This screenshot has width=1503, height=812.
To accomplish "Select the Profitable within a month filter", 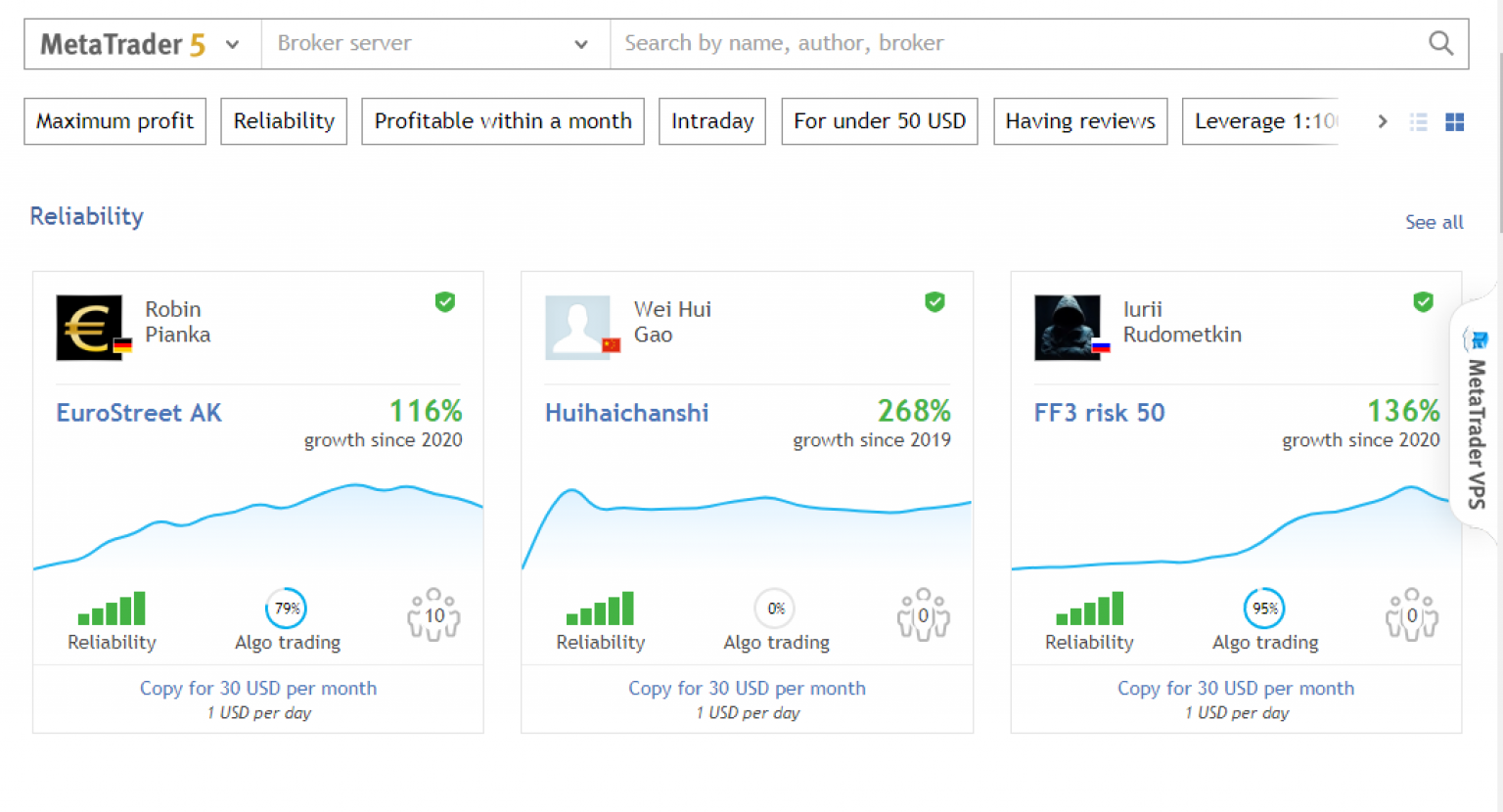I will coord(503,121).
